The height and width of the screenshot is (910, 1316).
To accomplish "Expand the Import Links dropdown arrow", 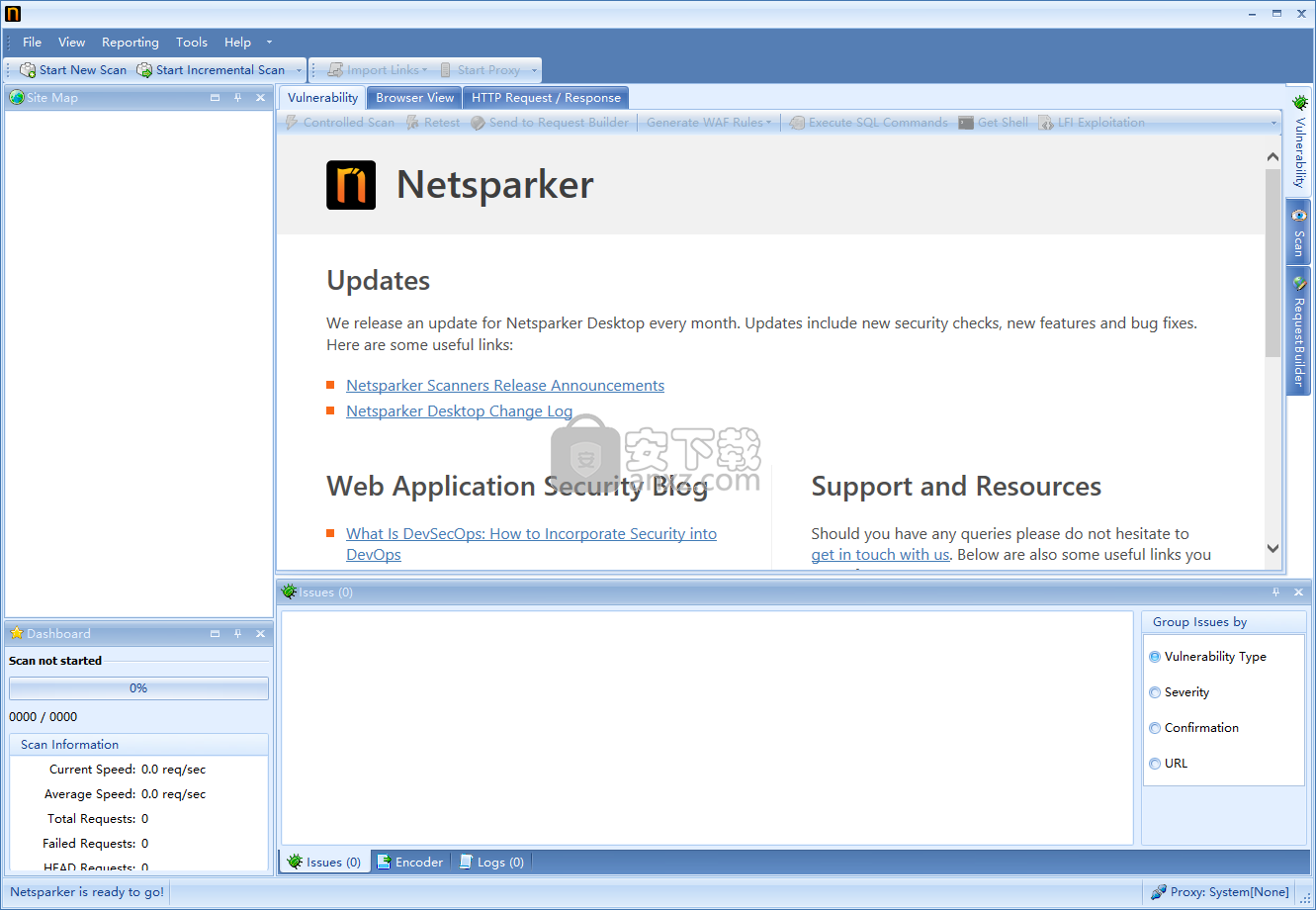I will click(x=424, y=70).
